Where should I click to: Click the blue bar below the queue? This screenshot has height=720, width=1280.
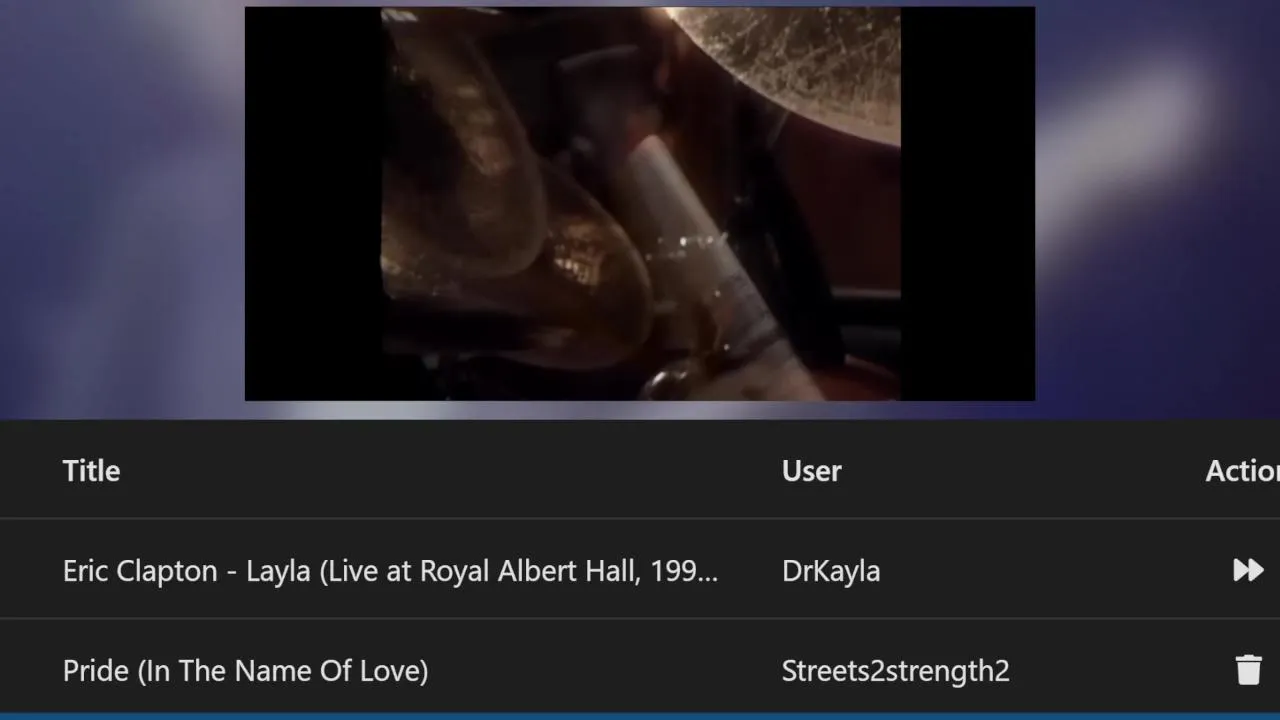(x=640, y=716)
